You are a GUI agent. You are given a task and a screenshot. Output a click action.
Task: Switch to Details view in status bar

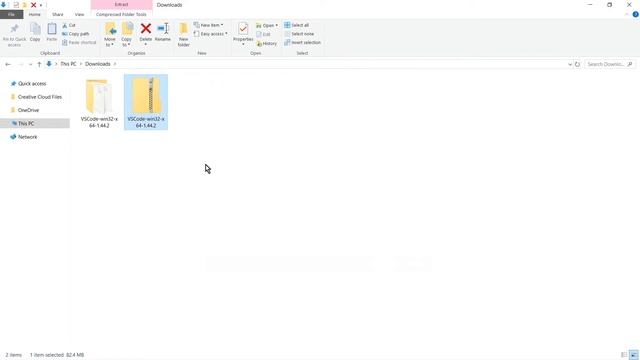click(624, 355)
